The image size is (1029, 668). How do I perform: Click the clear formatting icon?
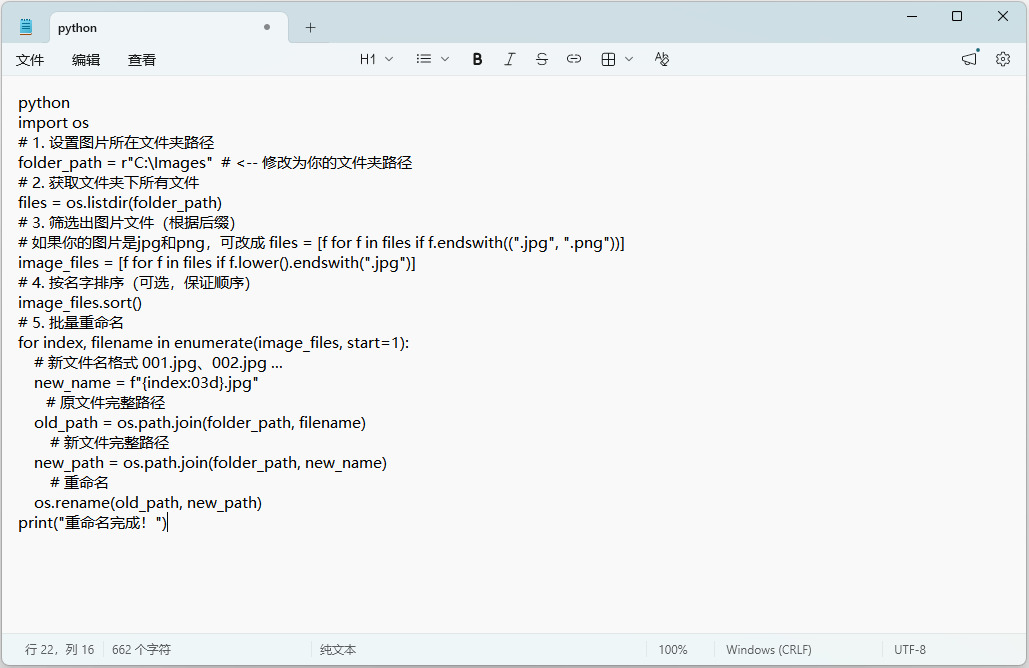(662, 59)
